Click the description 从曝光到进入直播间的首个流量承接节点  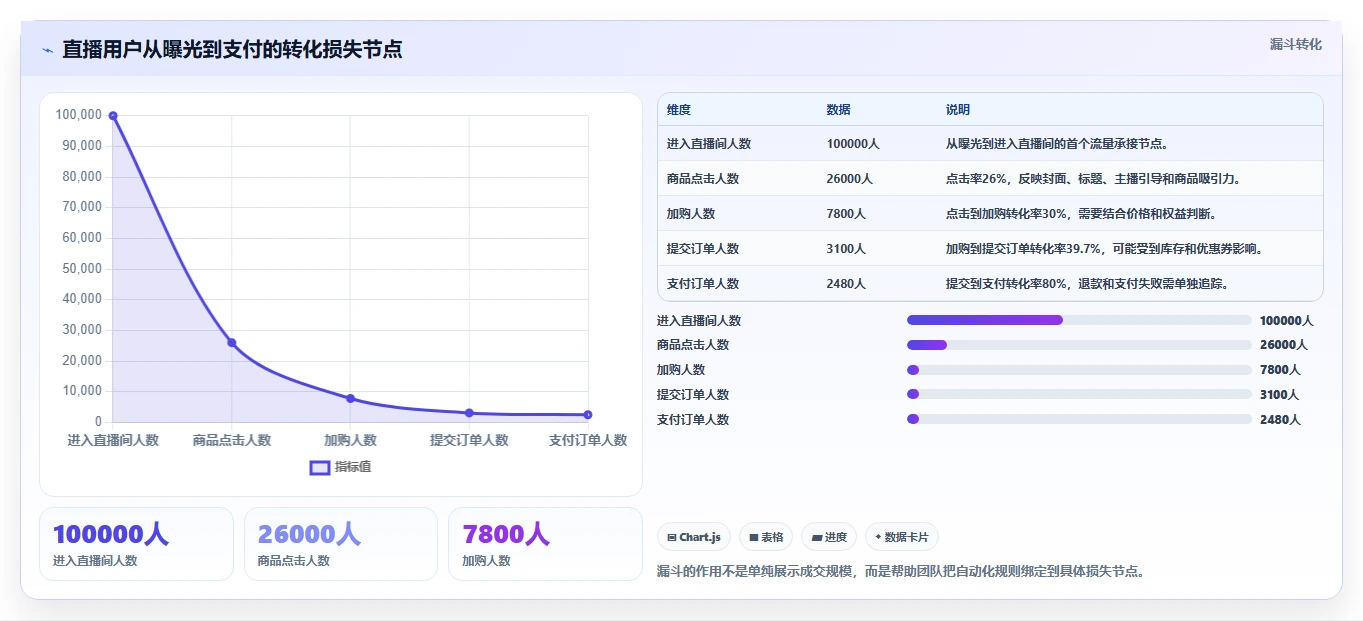coord(1058,144)
